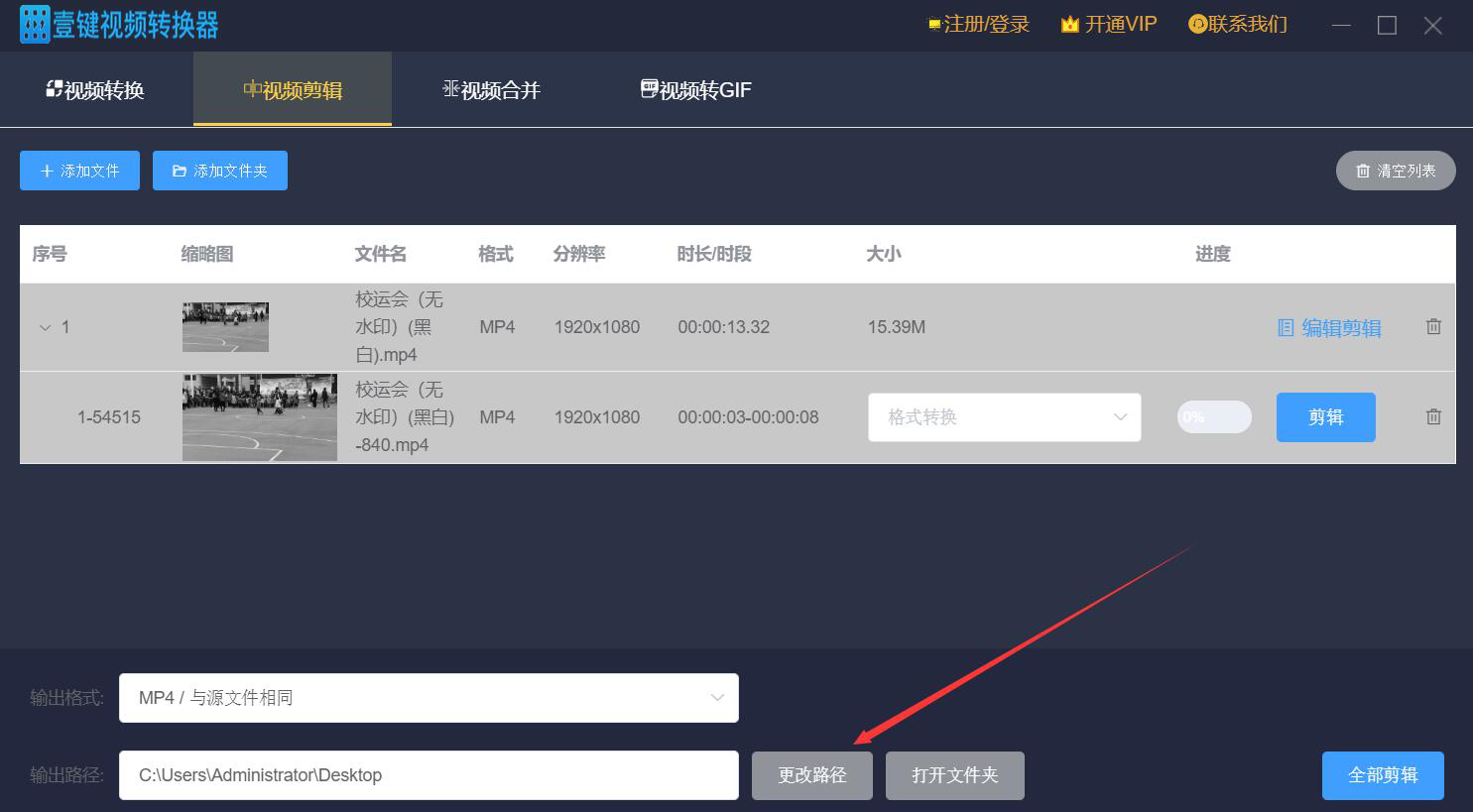Delete row 1 with its trash icon
1473x812 pixels.
click(1433, 326)
